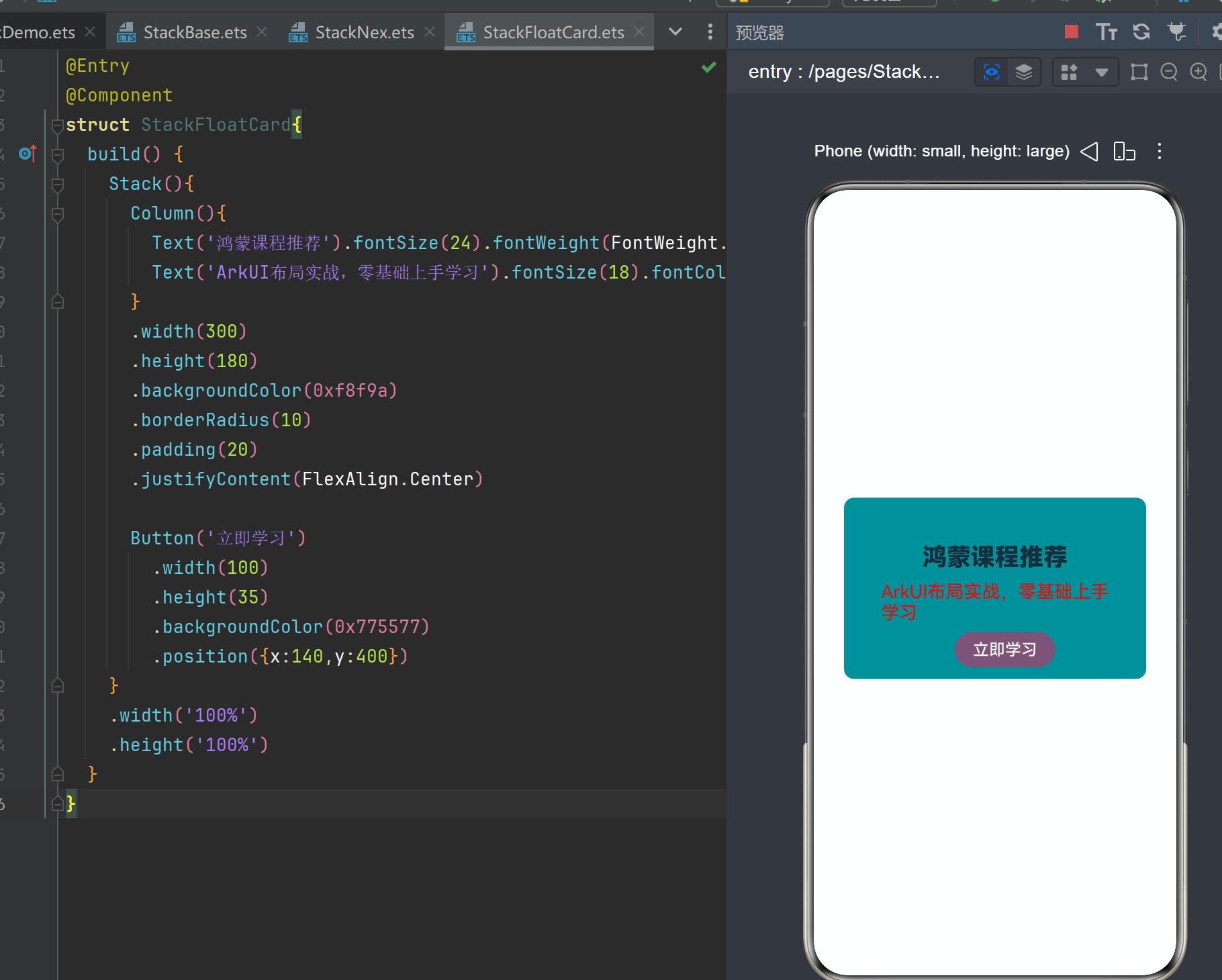Click the 预览器 panel title
Screen dimensions: 1222x980
point(759,32)
